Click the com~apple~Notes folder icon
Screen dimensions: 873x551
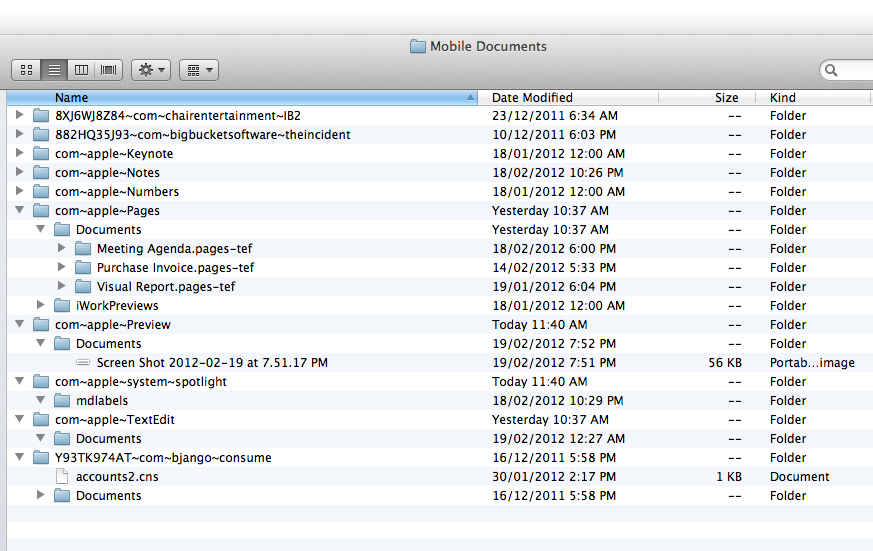click(41, 173)
